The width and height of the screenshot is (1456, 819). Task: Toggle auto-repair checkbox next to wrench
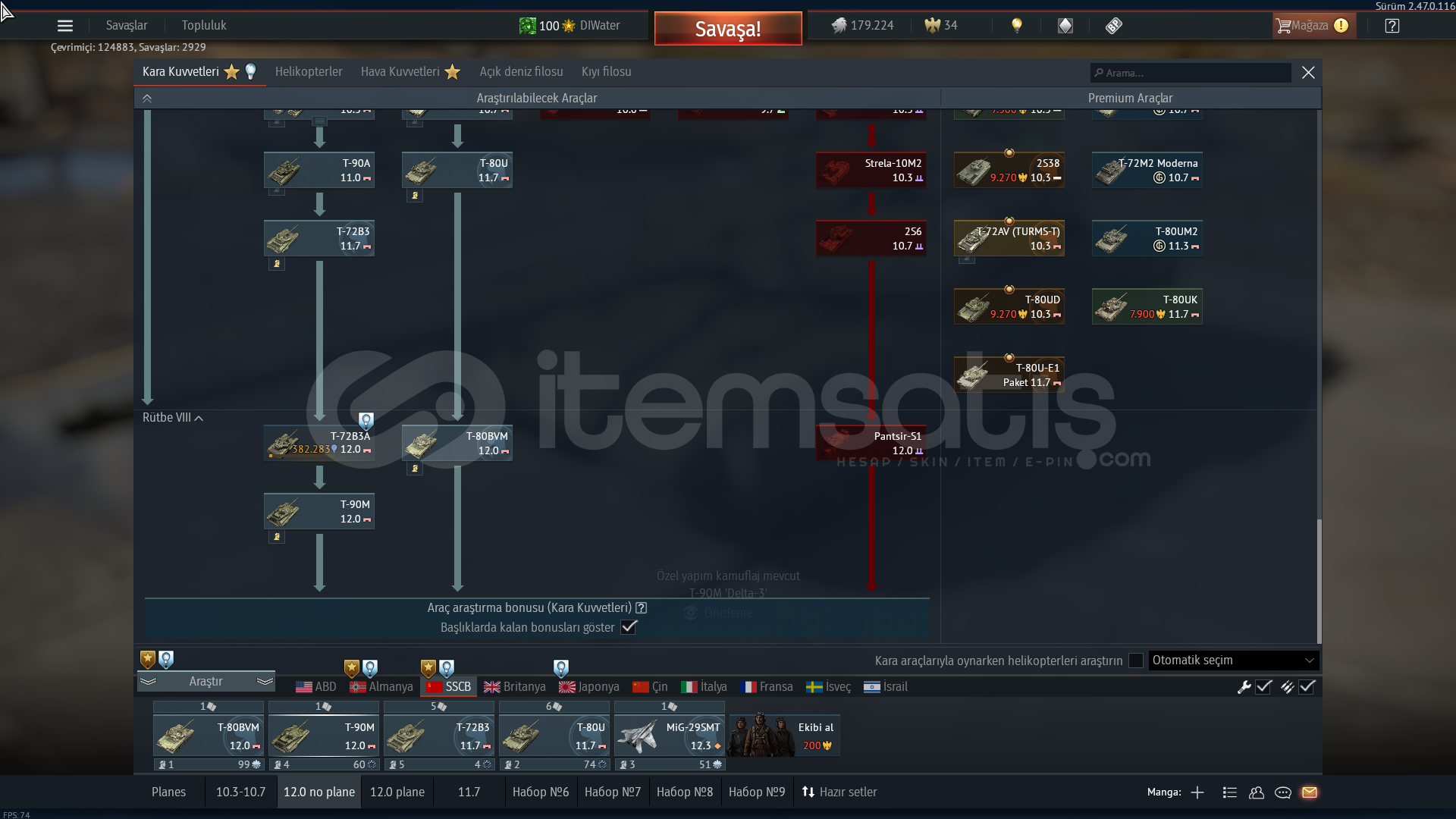[1263, 687]
